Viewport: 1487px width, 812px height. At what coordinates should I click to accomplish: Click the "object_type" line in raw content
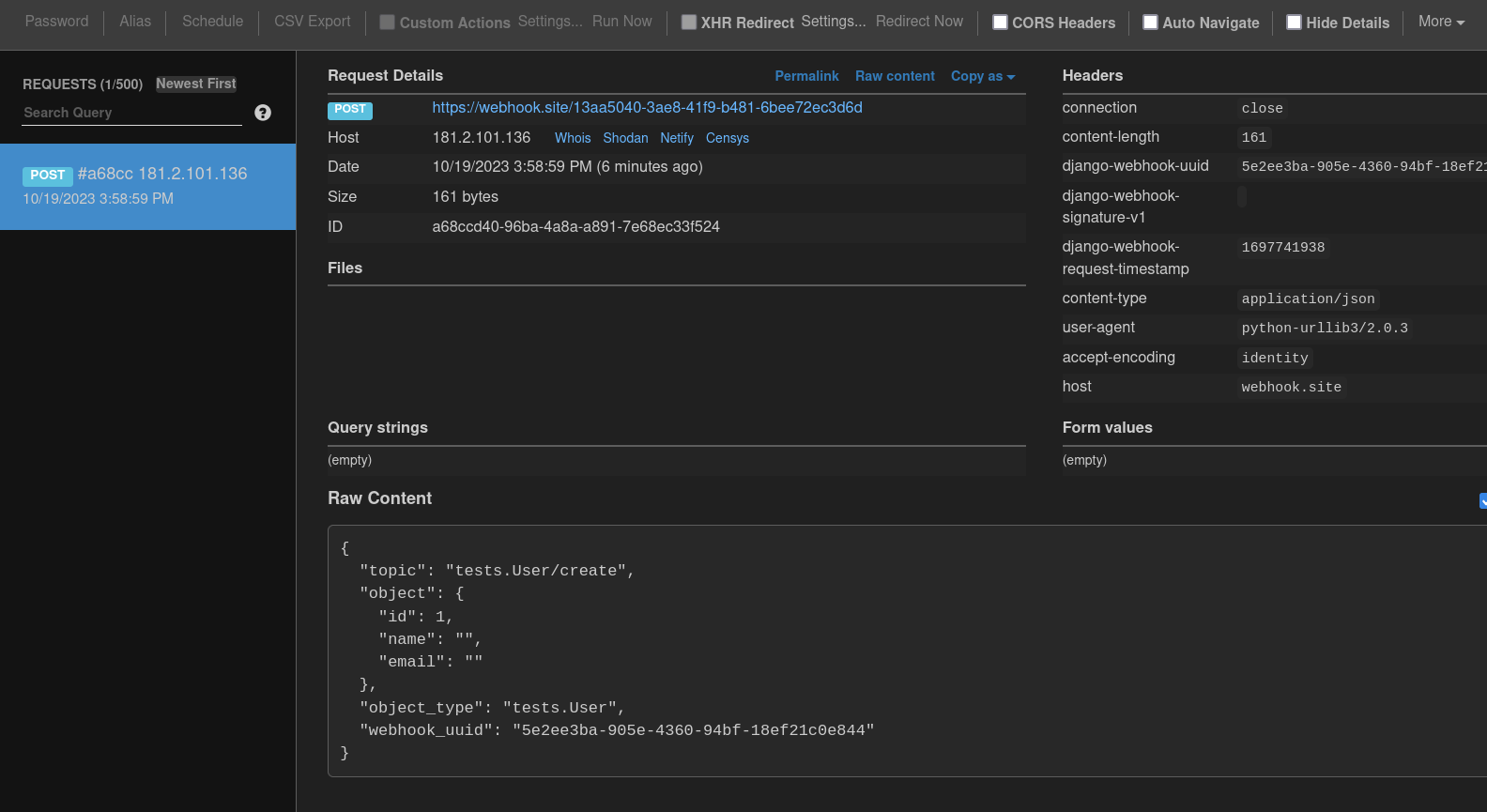(493, 708)
